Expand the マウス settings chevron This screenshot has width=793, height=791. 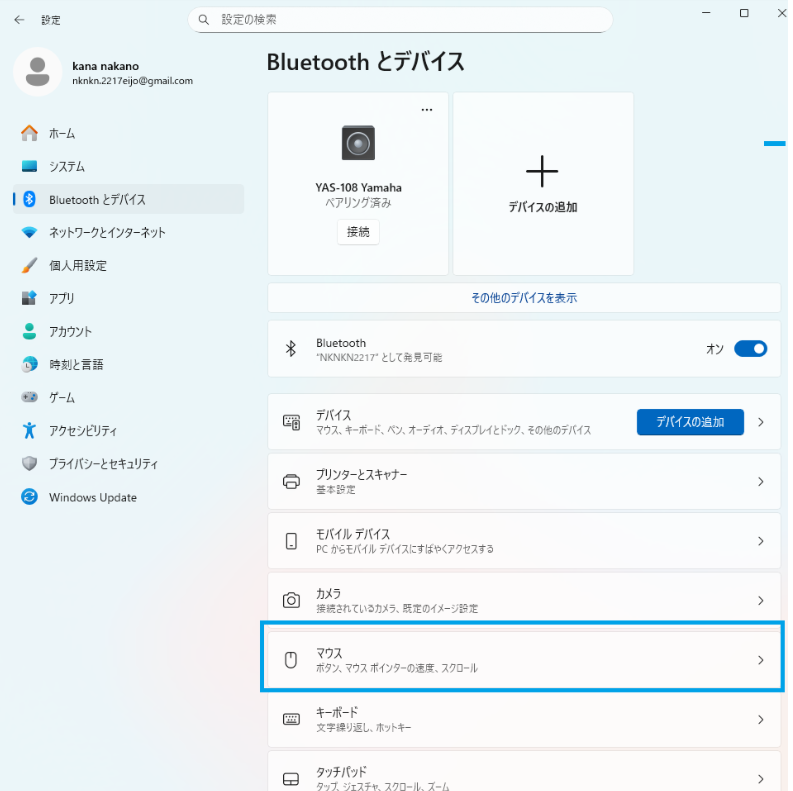(x=760, y=660)
